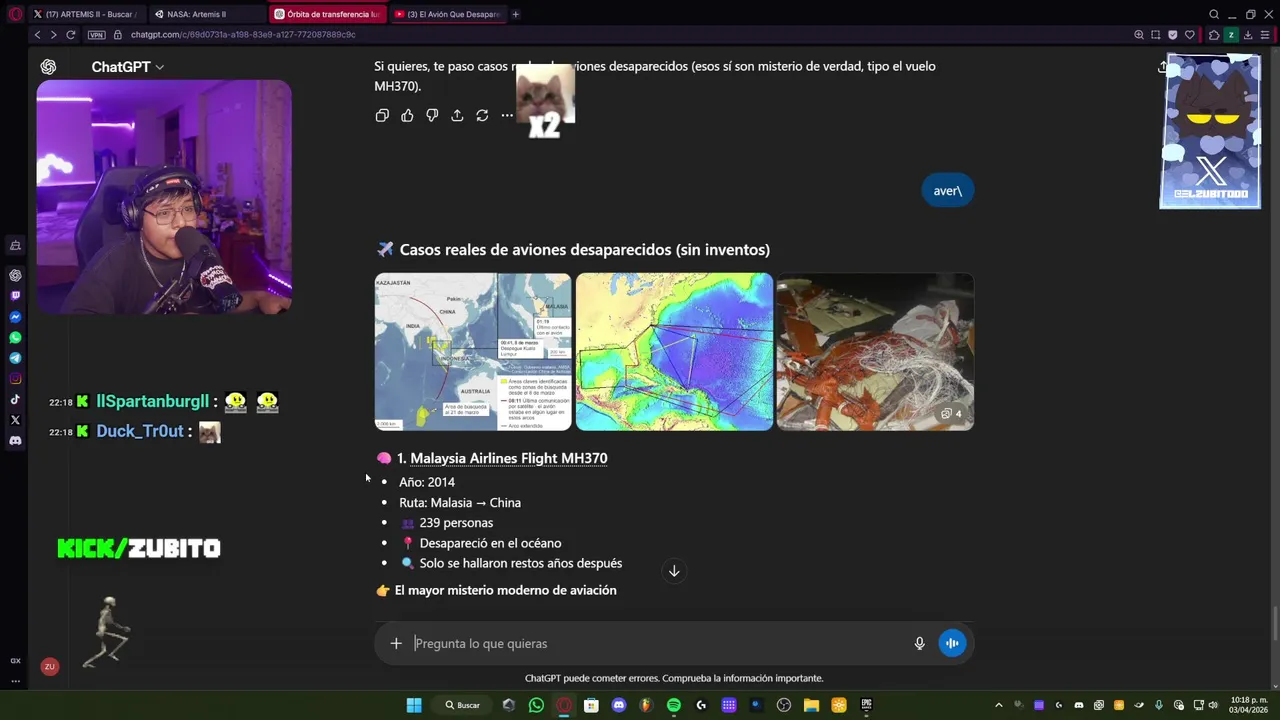Click the 'aver\' user message bubble
This screenshot has width=1280, height=720.
coord(947,190)
